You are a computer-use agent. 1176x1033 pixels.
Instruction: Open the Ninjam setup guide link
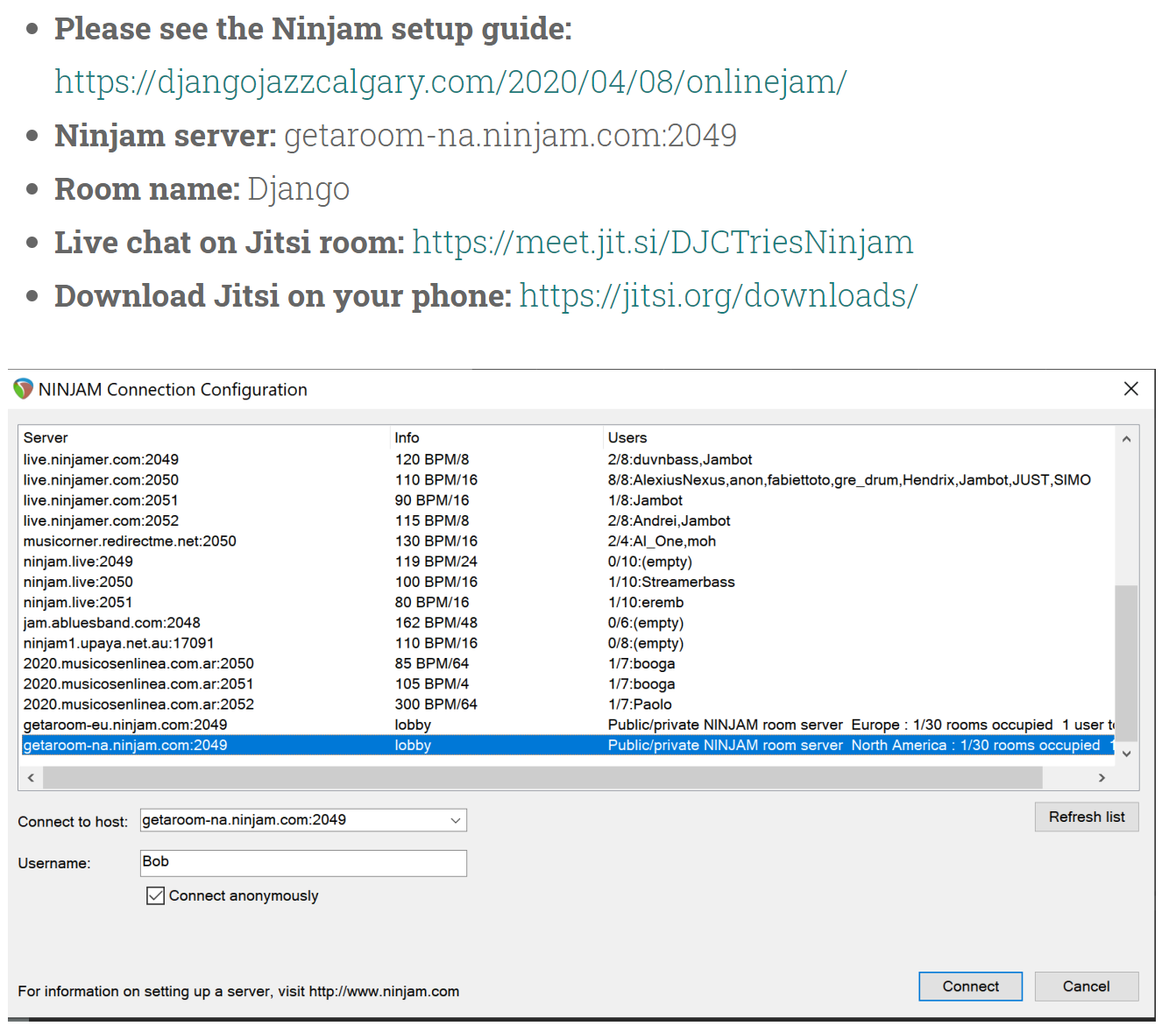(450, 81)
